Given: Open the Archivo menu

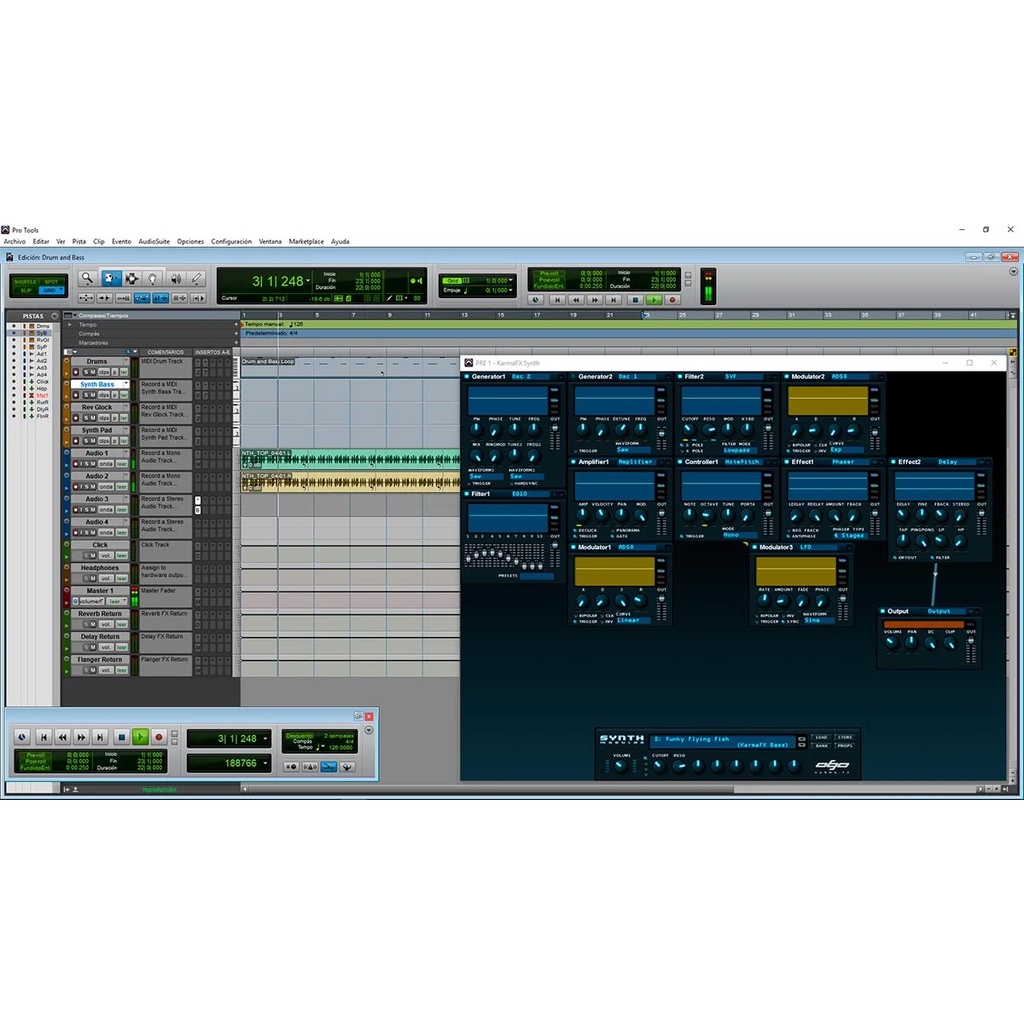Looking at the screenshot, I should [x=14, y=242].
